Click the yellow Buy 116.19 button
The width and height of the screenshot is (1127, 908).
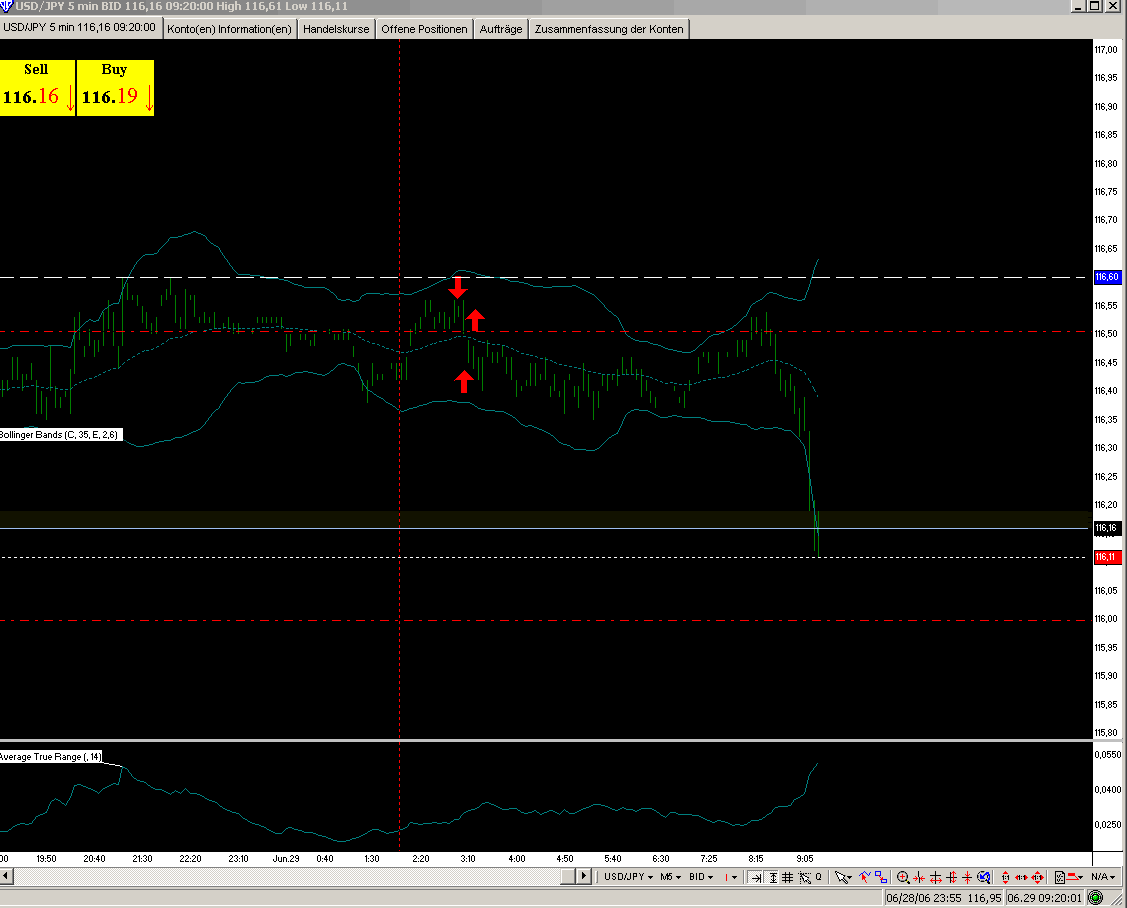[x=115, y=87]
